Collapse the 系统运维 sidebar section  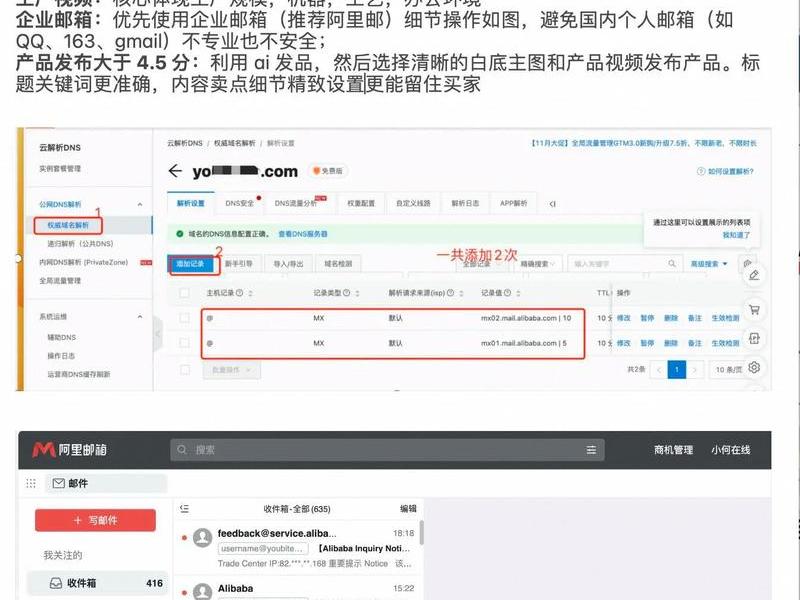[140, 316]
